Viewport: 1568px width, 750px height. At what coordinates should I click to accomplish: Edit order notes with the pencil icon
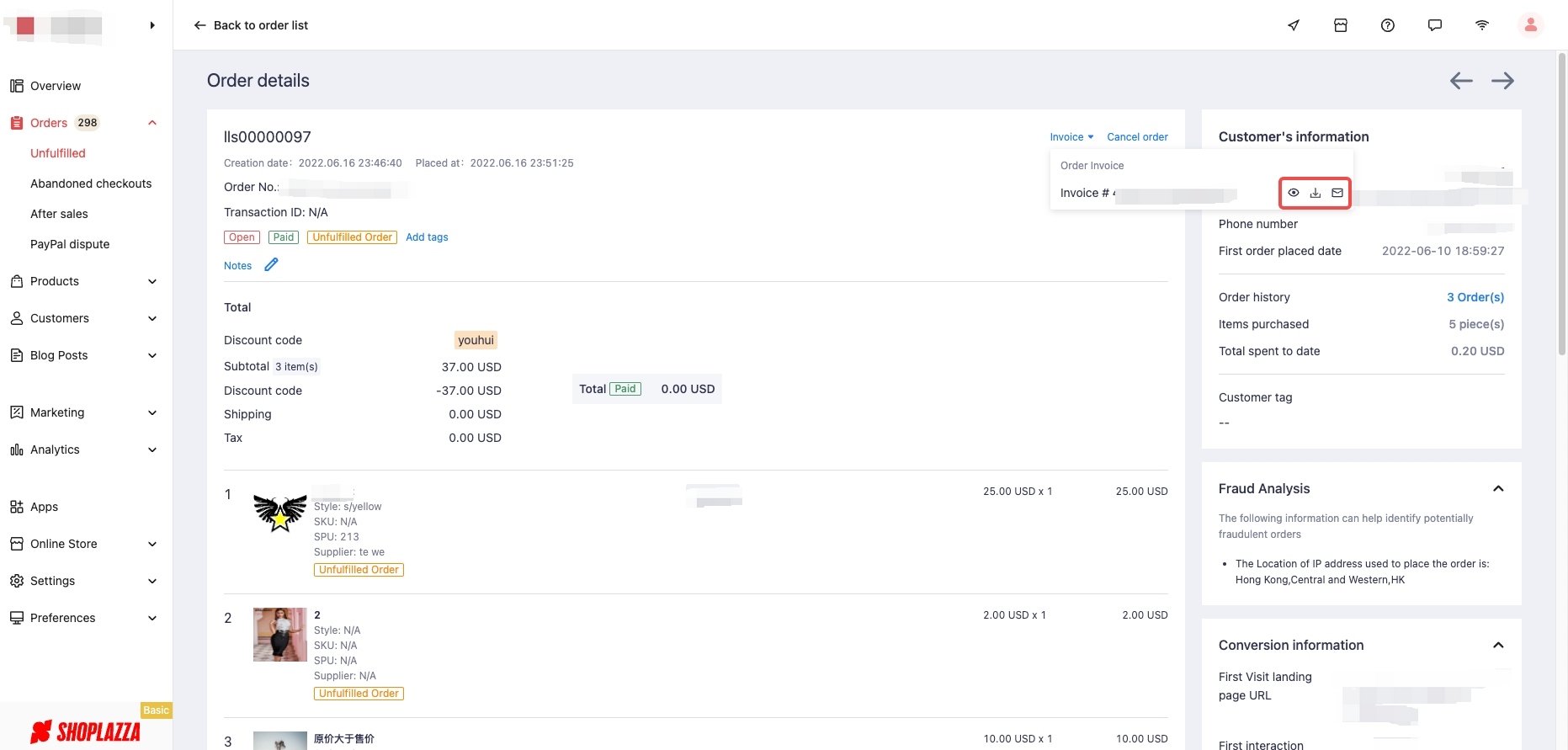coord(271,264)
